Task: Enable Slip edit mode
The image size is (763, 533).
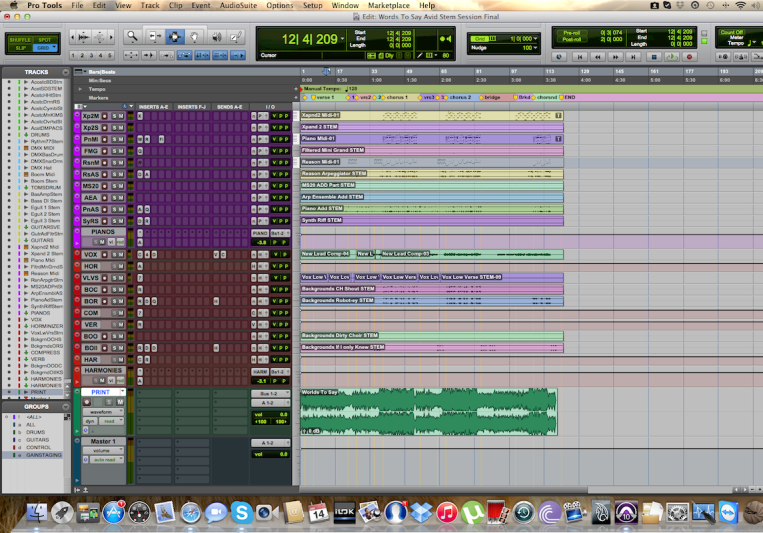Action: (20, 48)
